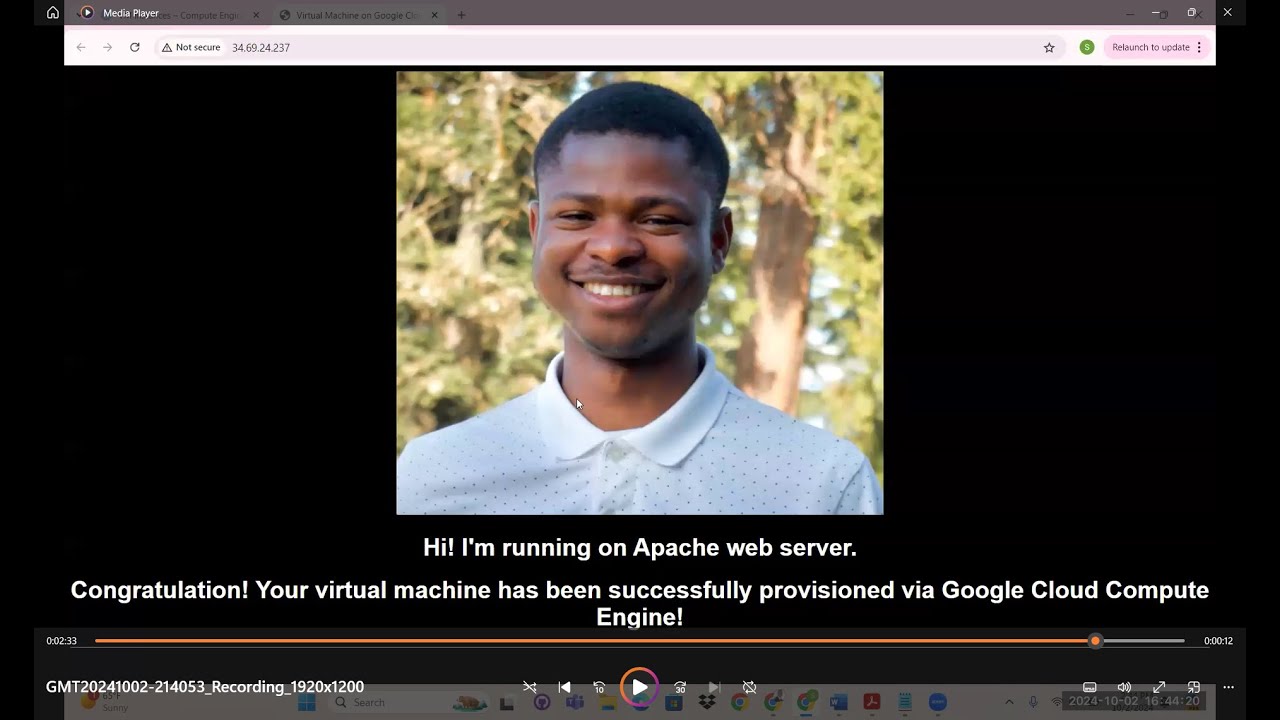Skip forward 30 seconds

tap(680, 687)
